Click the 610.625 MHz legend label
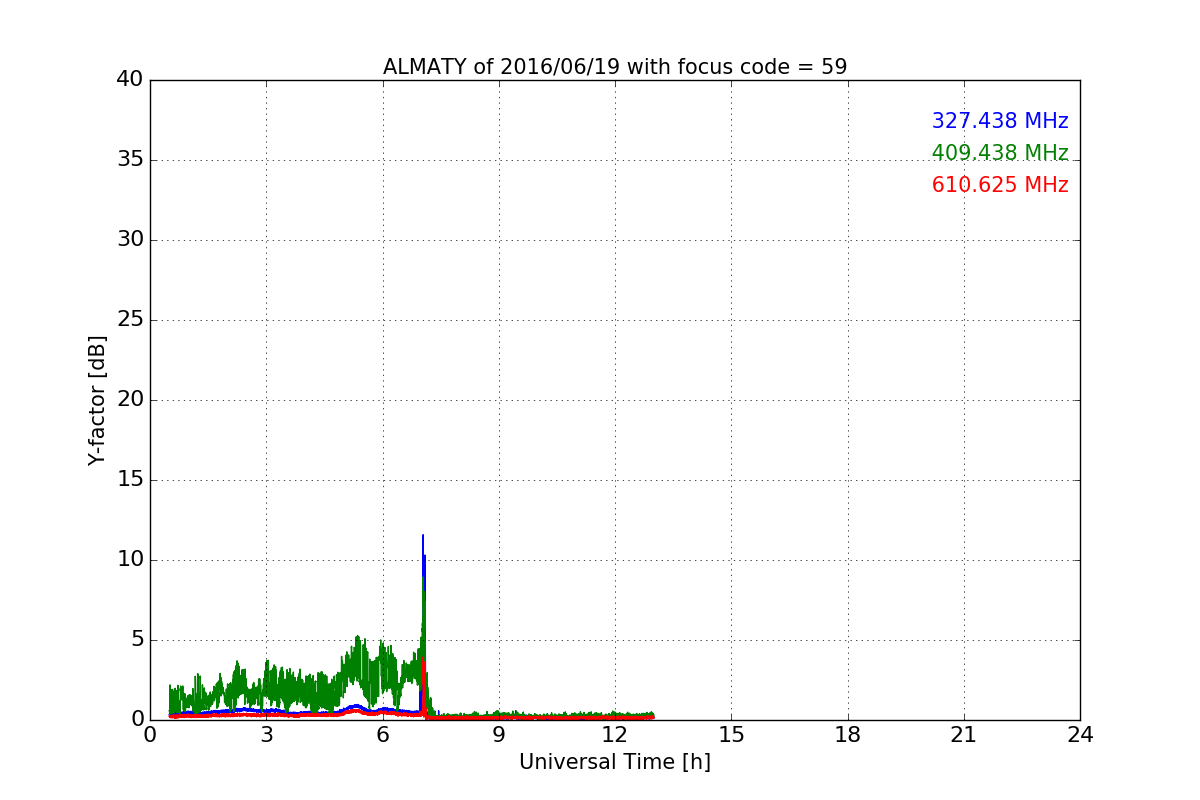This screenshot has width=1200, height=800. 1000,185
